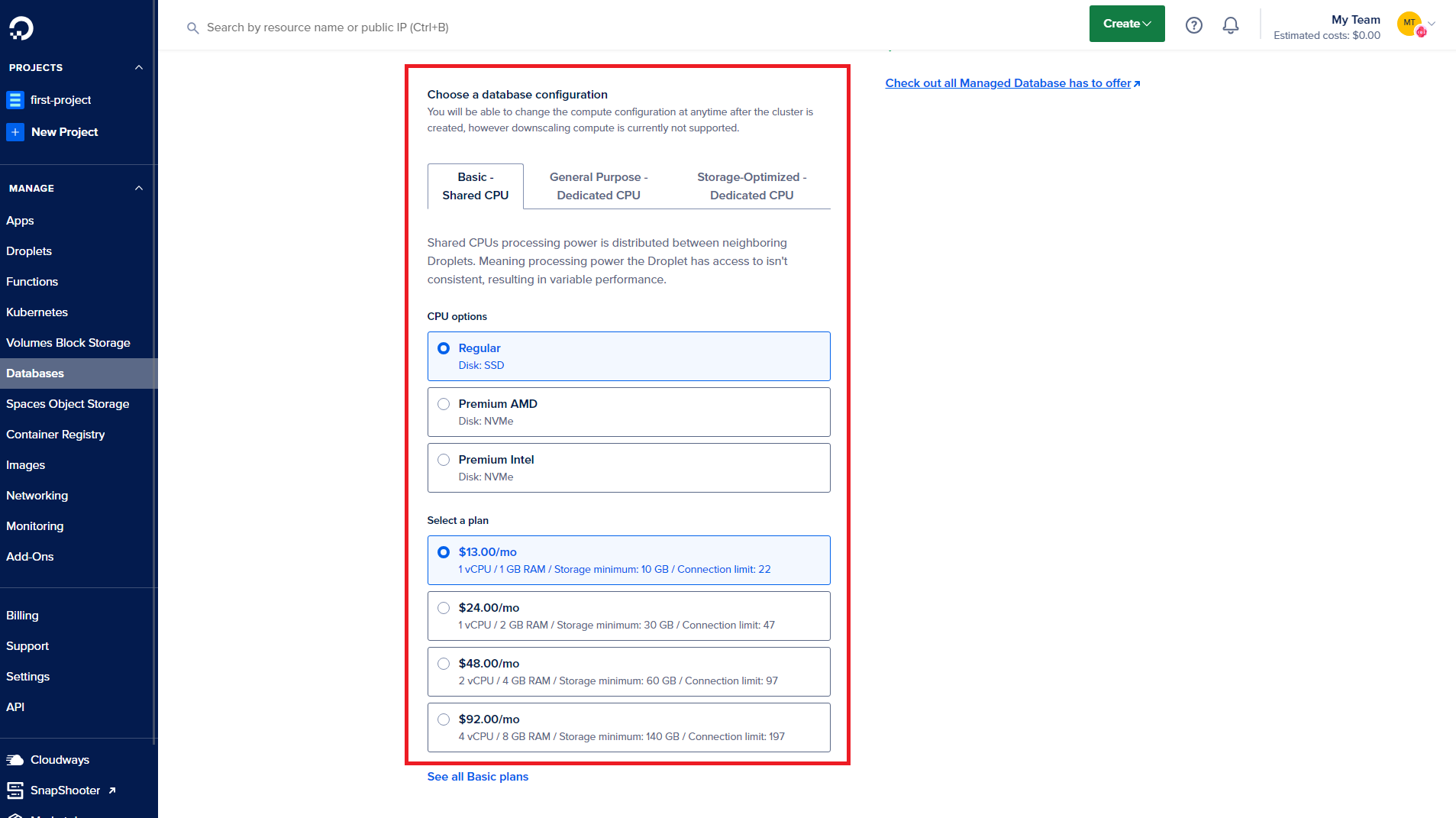Click the first-project icon in sidebar
Screen dimensions: 1456x818
tap(15, 100)
